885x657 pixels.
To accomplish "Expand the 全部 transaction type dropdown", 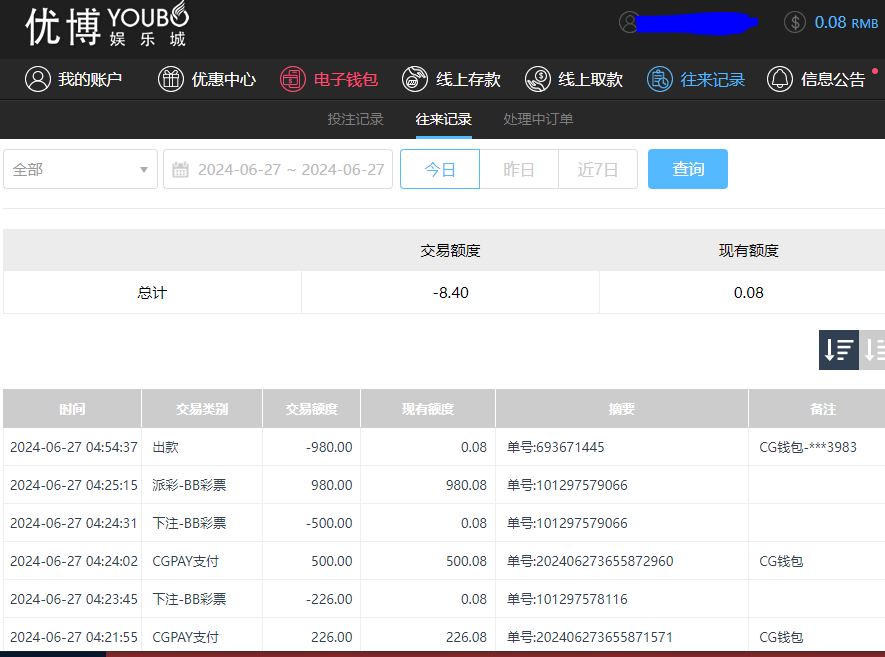I will [80, 169].
